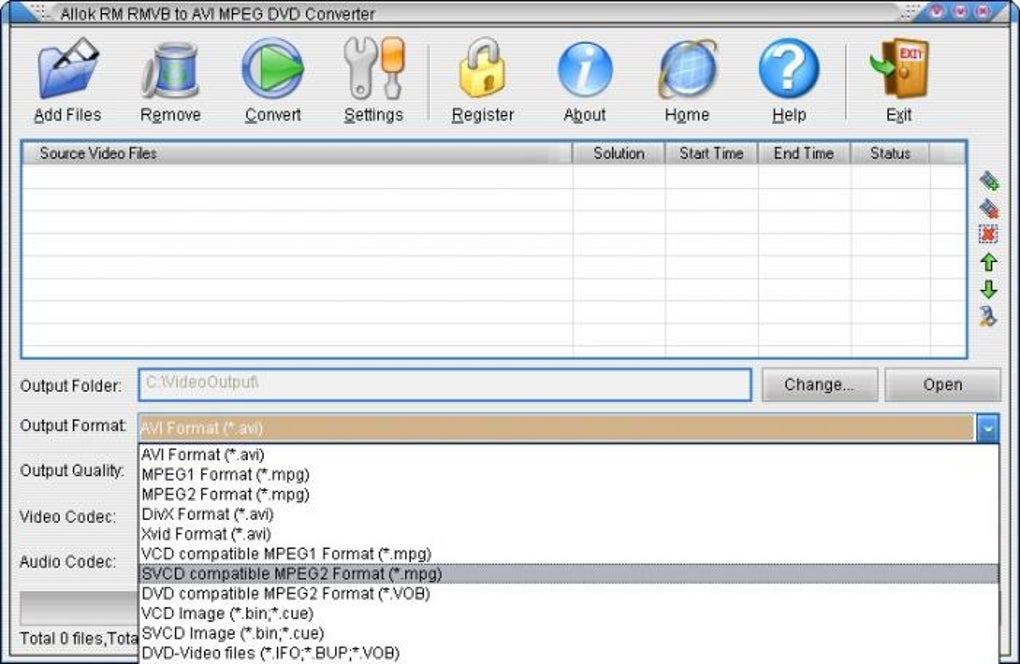
Task: Click the Output Quality label
Action: point(72,471)
